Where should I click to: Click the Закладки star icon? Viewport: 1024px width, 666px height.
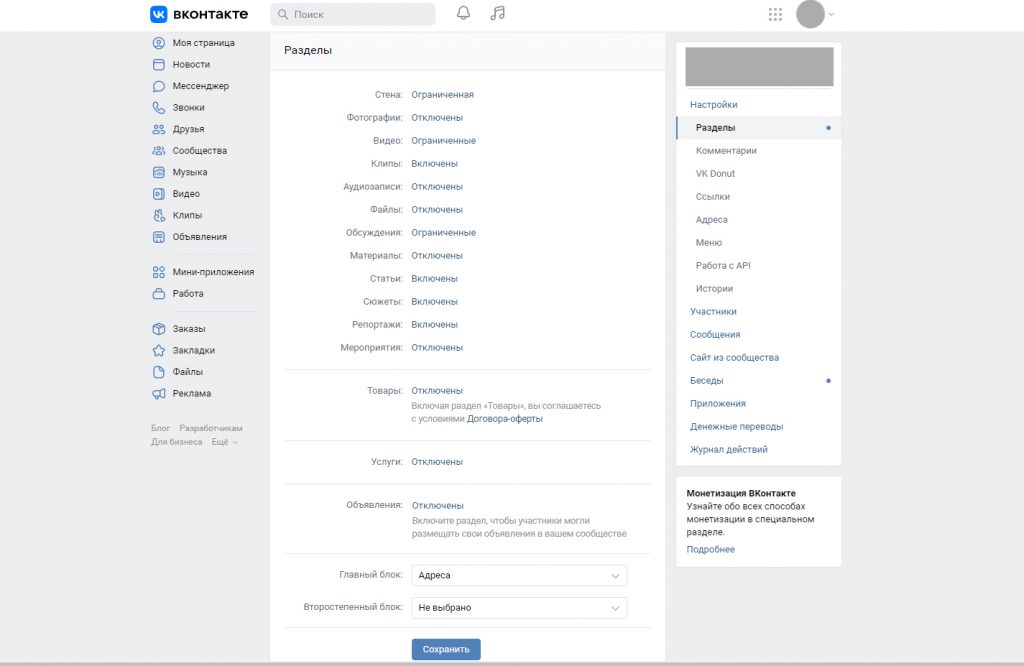coord(159,351)
